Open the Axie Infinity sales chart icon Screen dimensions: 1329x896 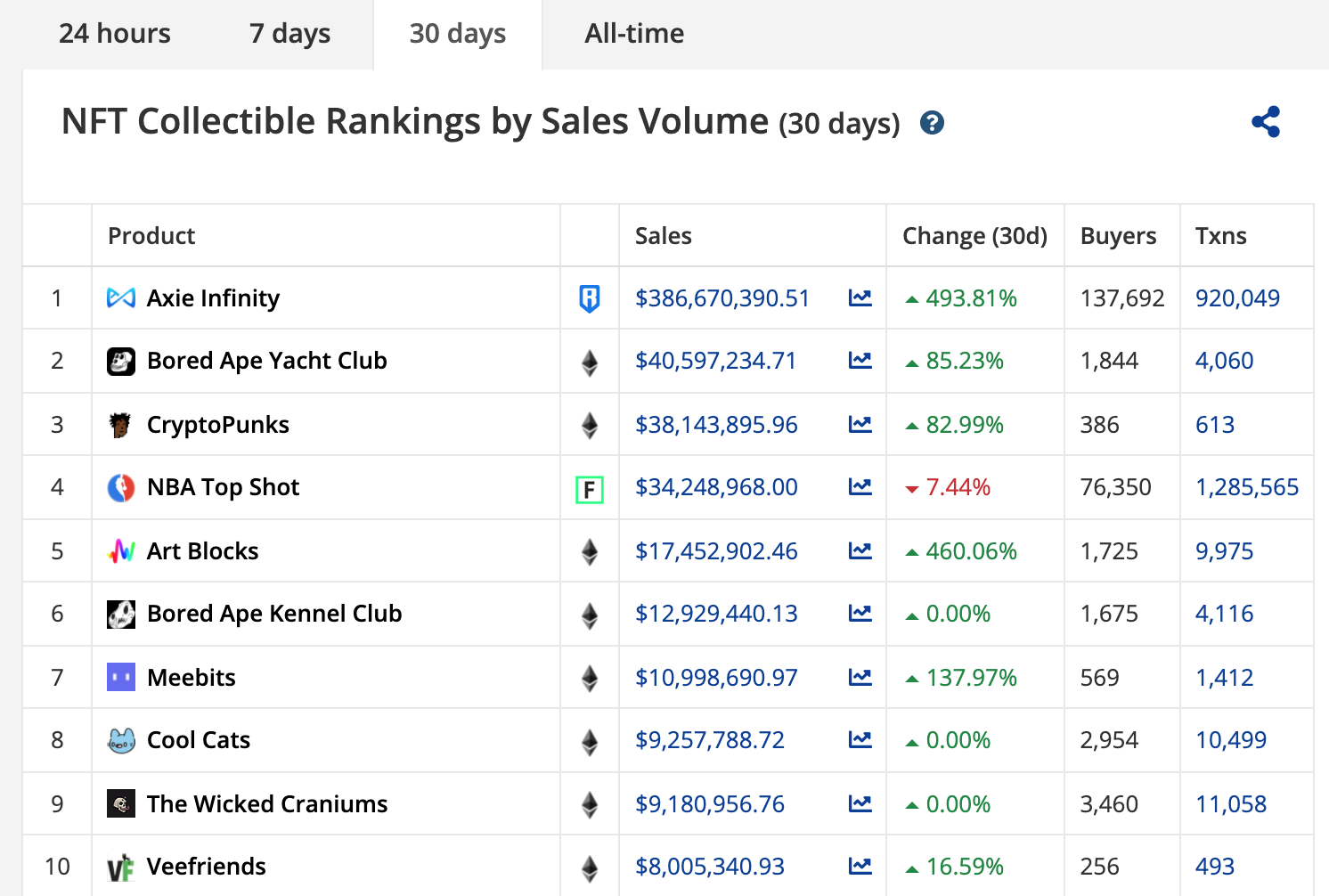pos(860,297)
